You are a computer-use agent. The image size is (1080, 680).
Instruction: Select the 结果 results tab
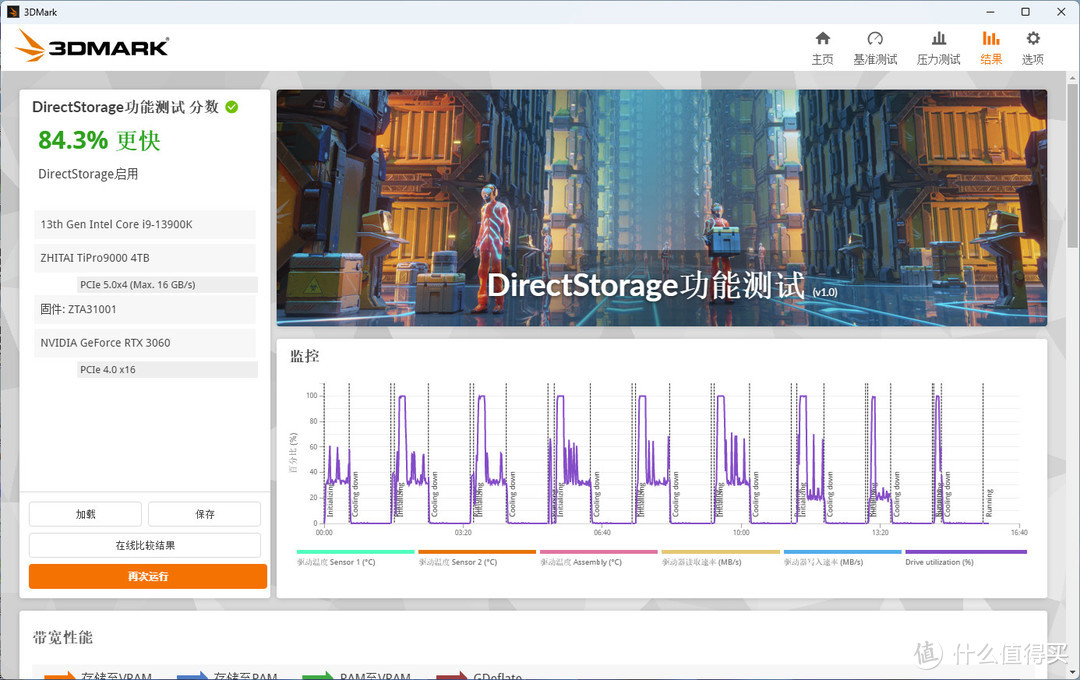(x=991, y=48)
